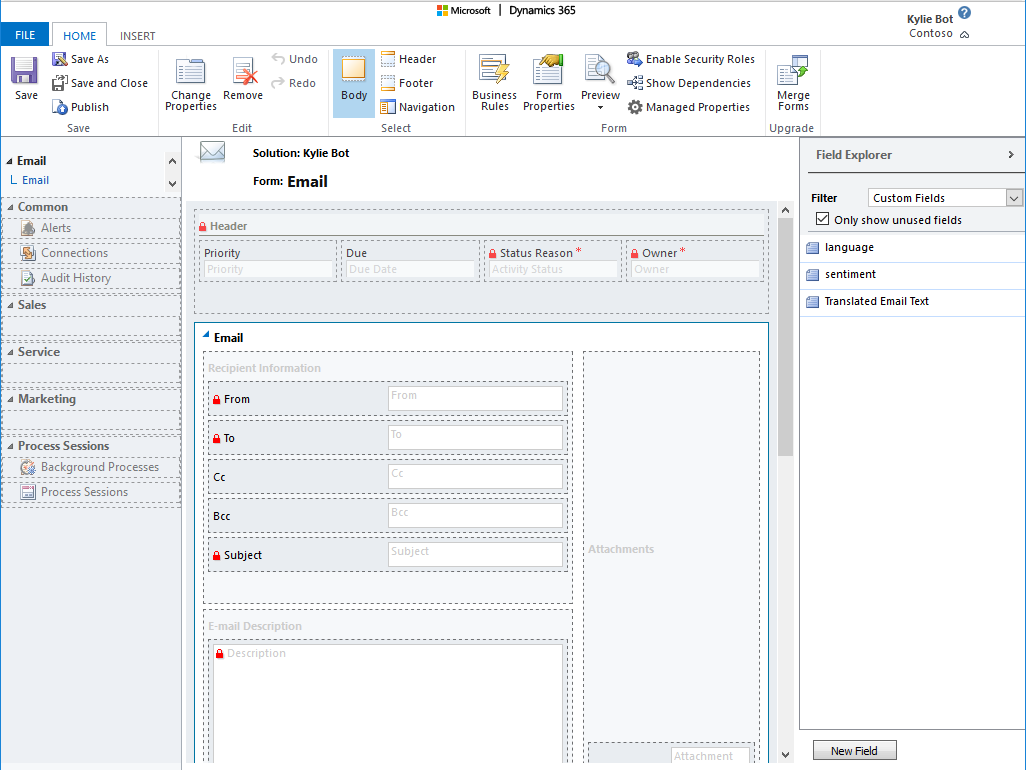Collapse the Field Explorer panel chevron
Image resolution: width=1026 pixels, height=770 pixels.
1011,154
